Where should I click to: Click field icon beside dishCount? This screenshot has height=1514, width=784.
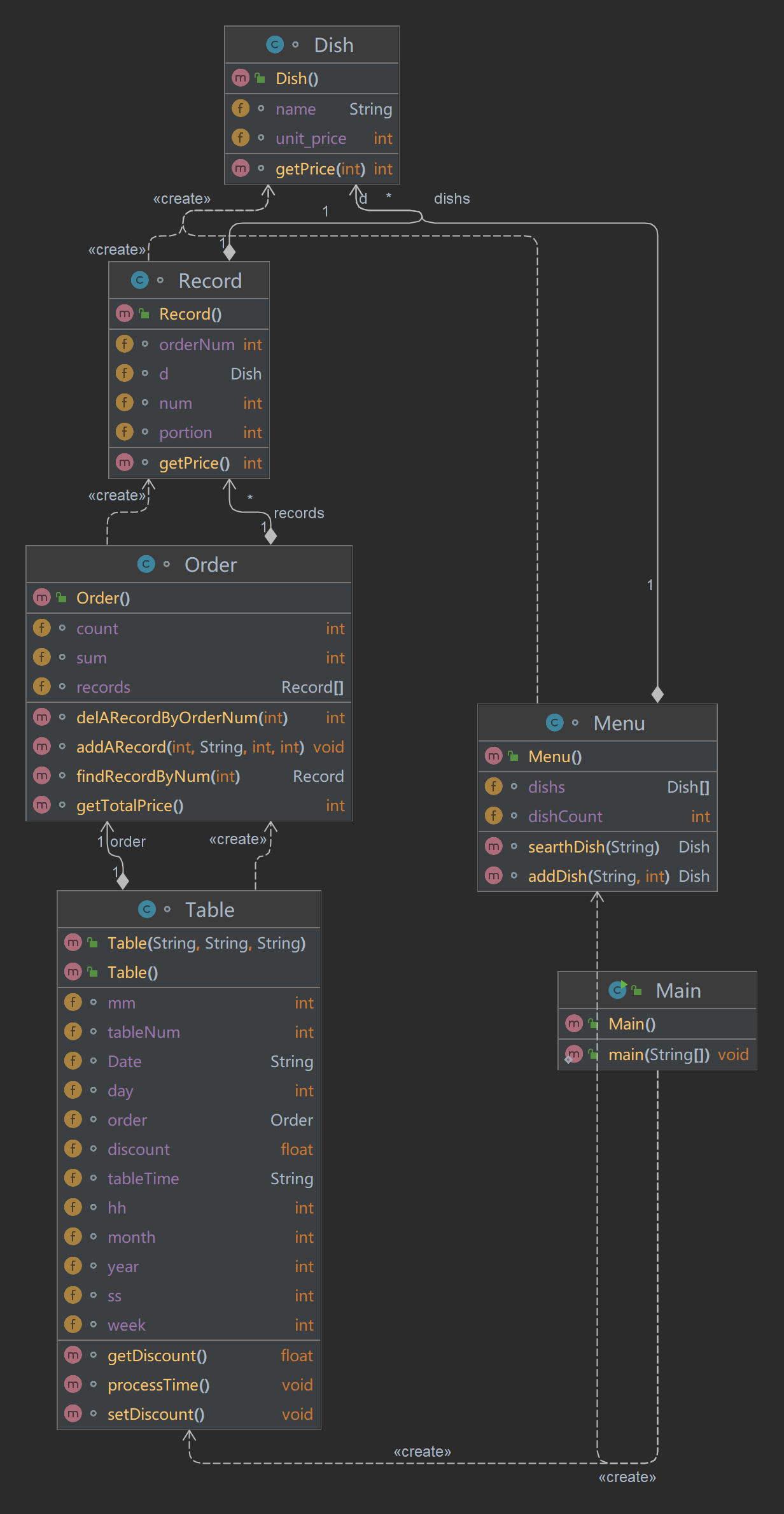pos(494,816)
